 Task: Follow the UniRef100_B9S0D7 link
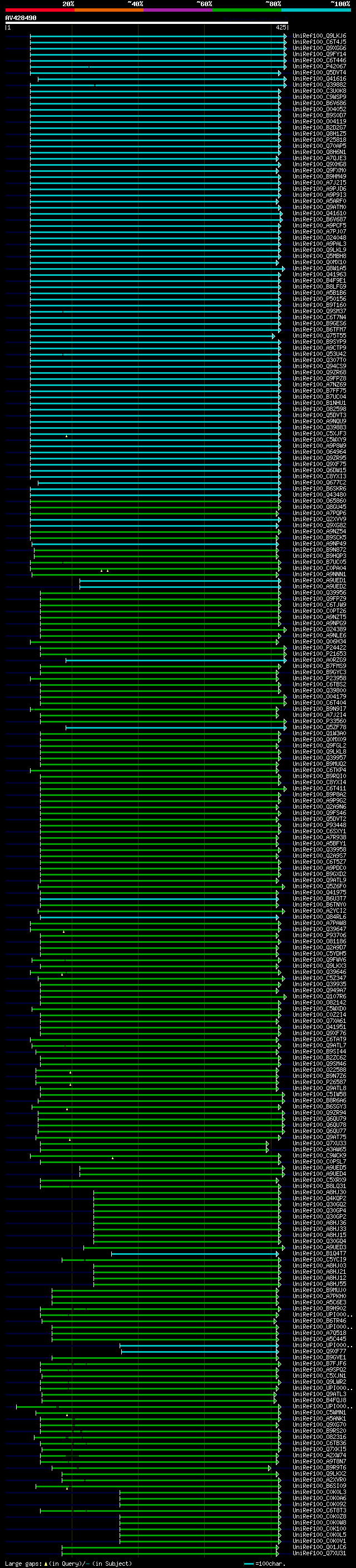point(319,115)
